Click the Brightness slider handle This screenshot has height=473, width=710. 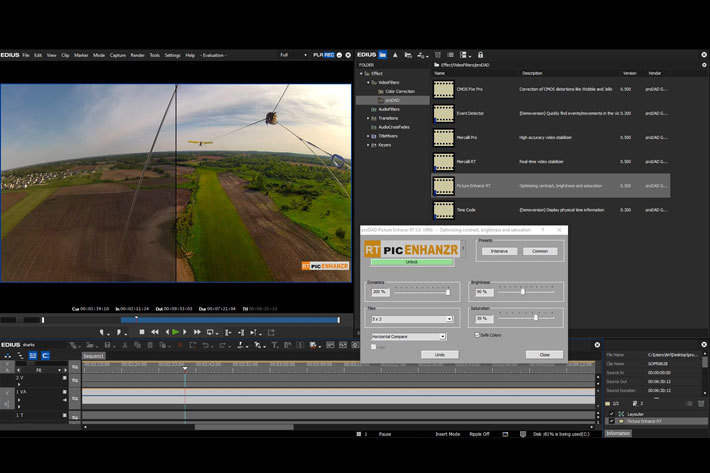point(523,292)
